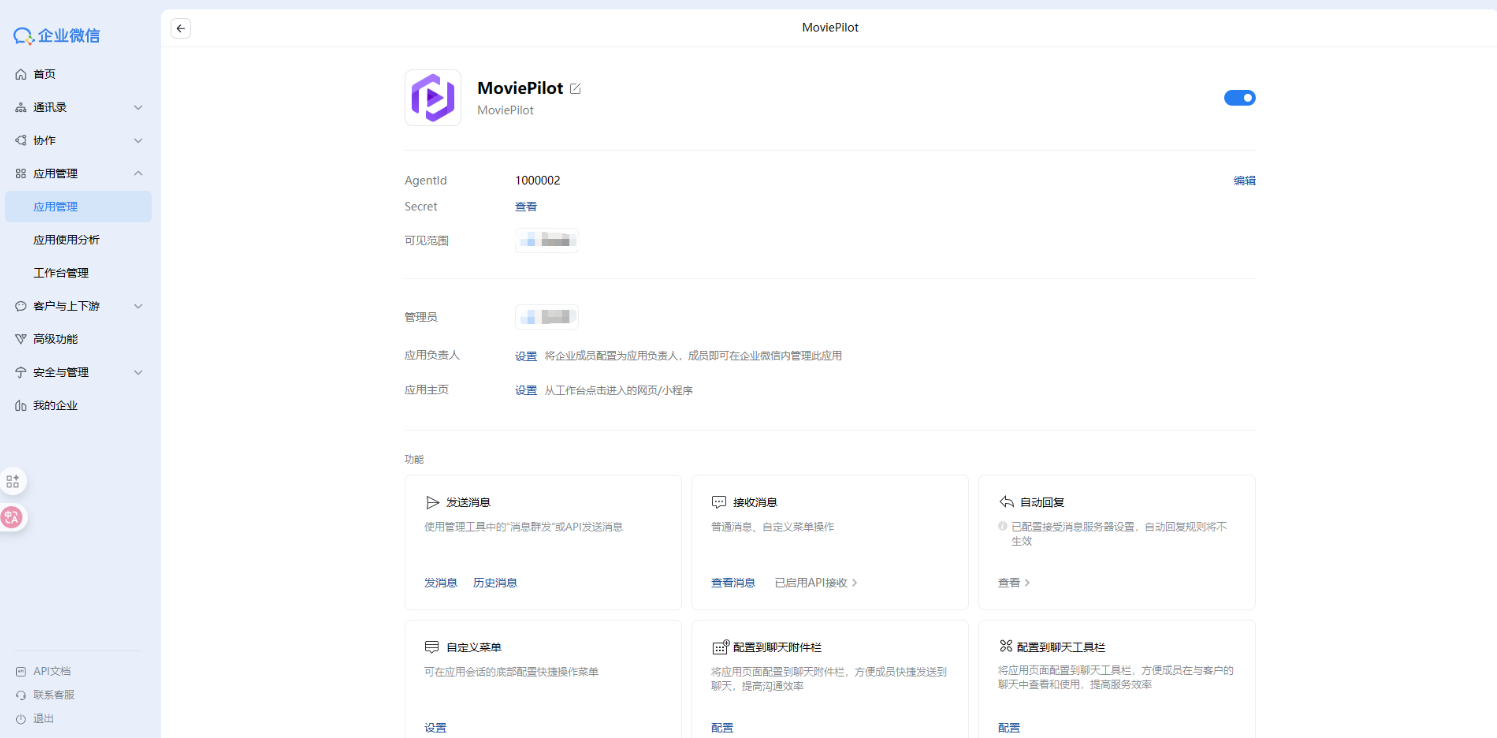Expand the 安全与管理 menu
The image size is (1497, 738).
click(80, 372)
